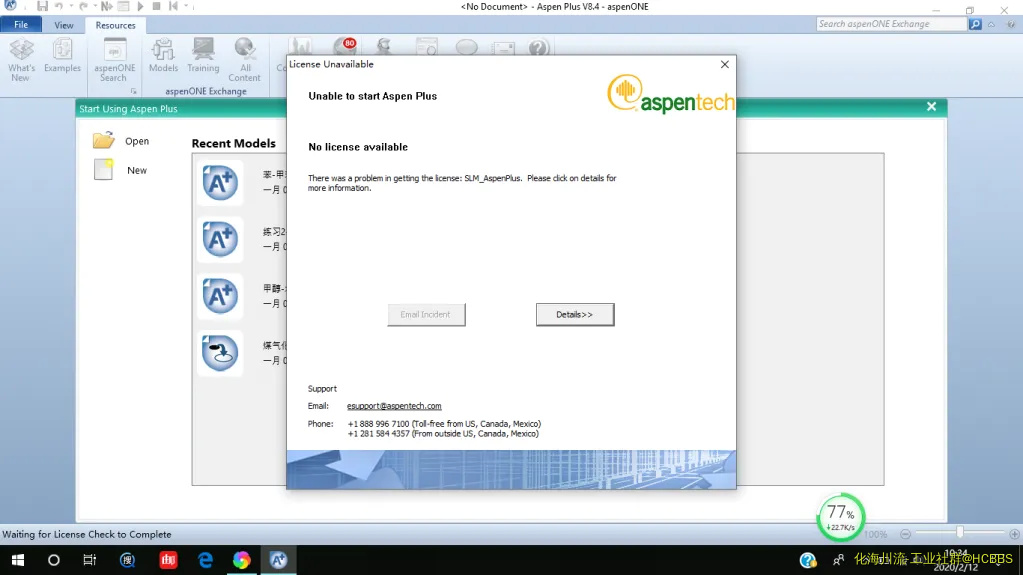This screenshot has height=575, width=1023.
Task: Open the first A+ recent model
Action: [x=220, y=183]
